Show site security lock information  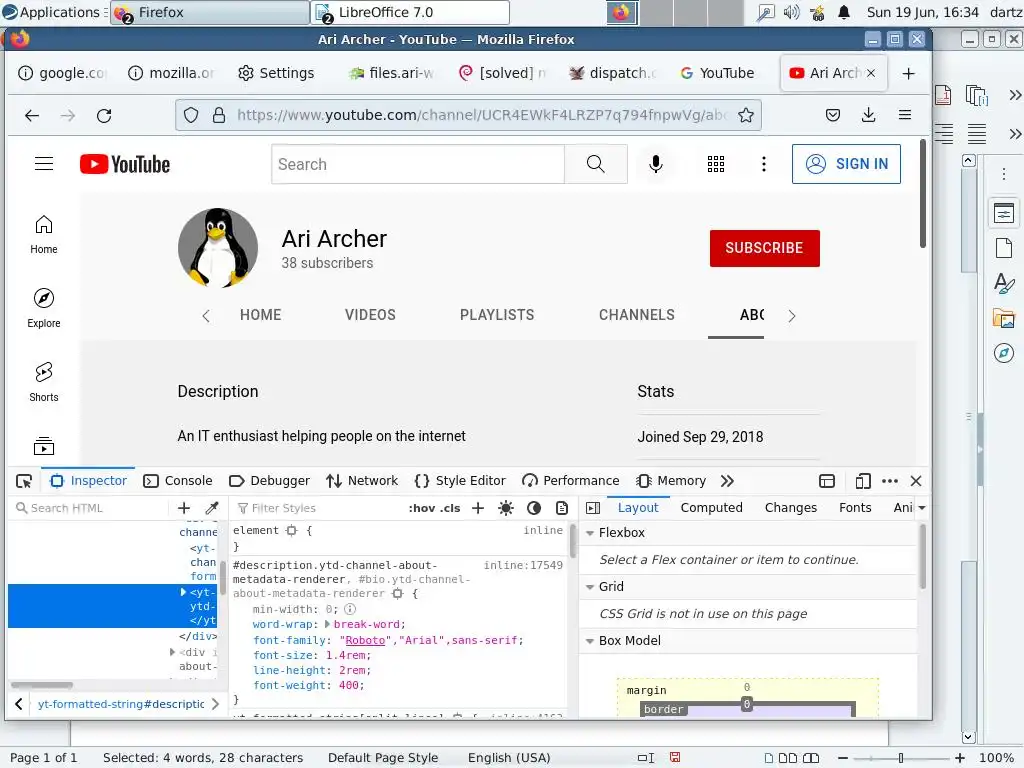pos(219,116)
